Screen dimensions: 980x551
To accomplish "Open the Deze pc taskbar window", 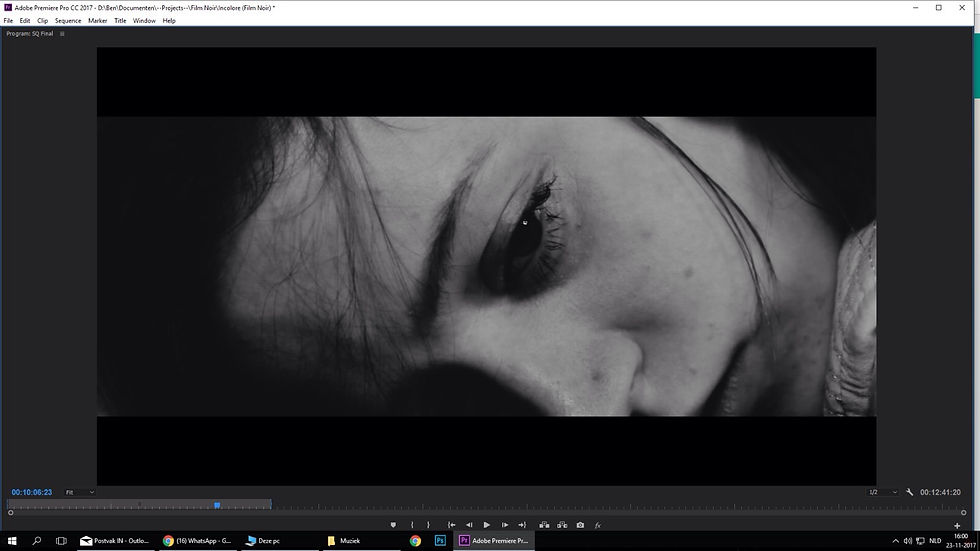I will [281, 541].
